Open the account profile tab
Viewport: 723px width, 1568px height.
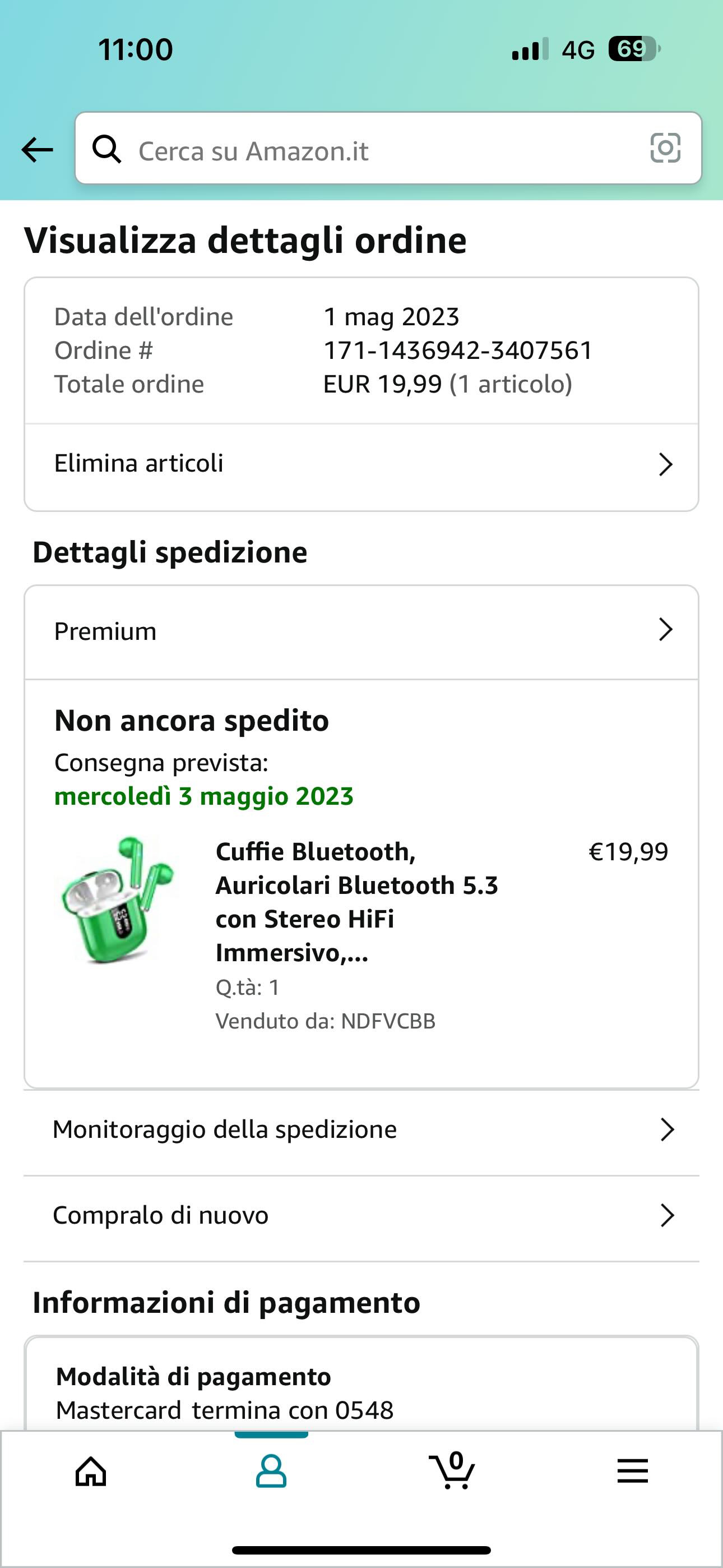(271, 1472)
